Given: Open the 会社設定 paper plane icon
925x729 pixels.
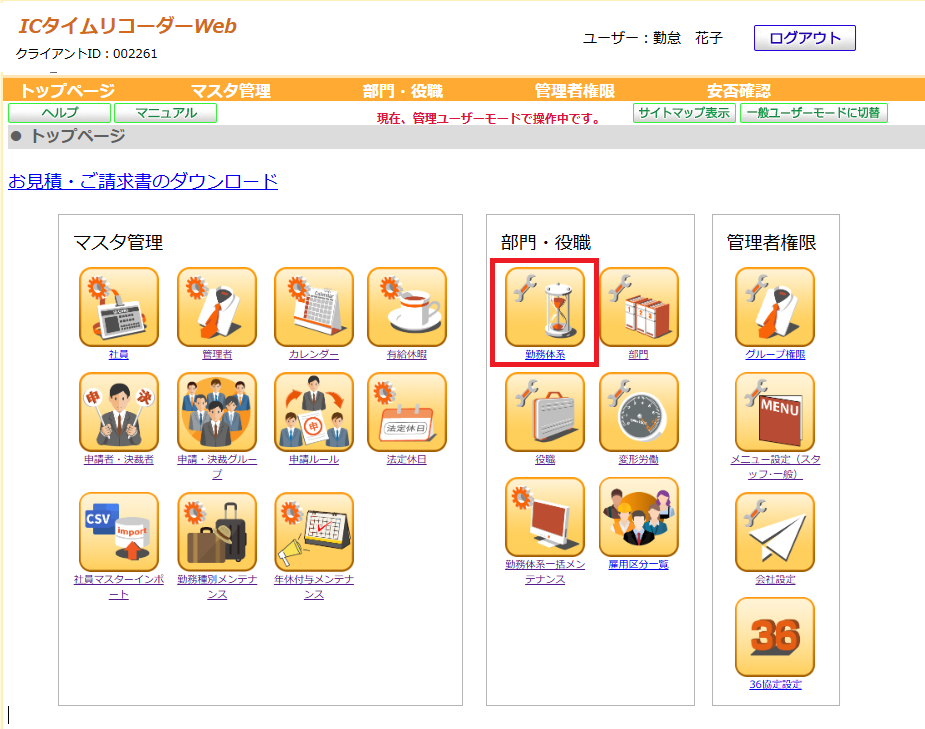Looking at the screenshot, I should [775, 532].
